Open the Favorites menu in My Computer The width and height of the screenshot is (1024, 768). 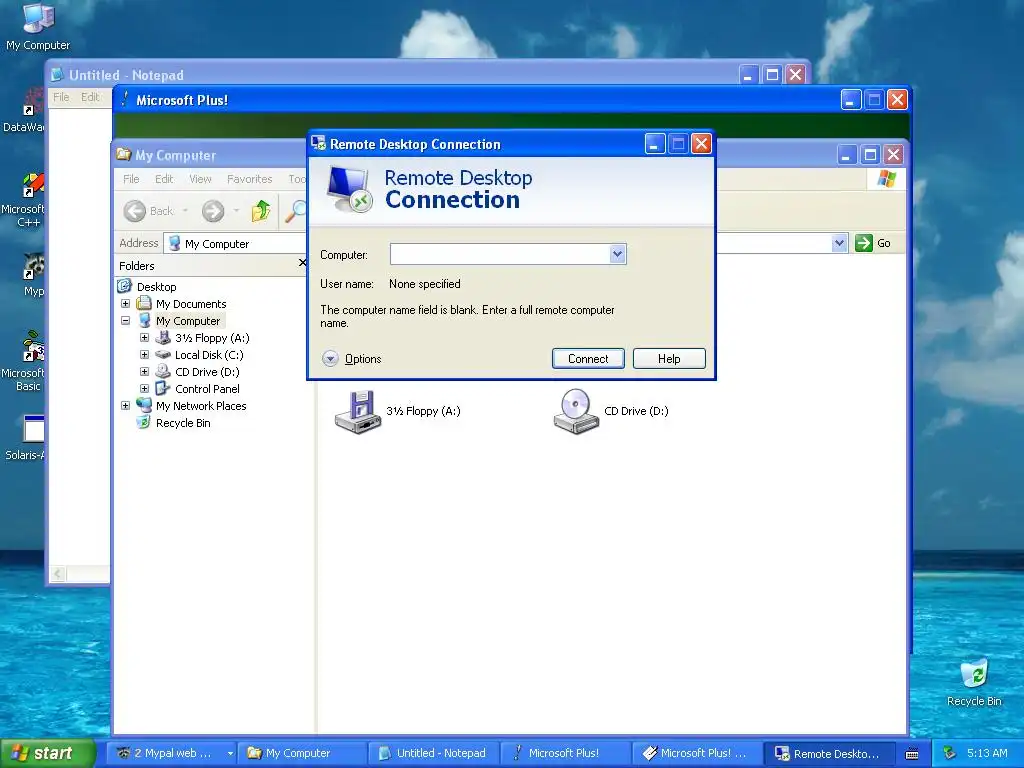[249, 179]
